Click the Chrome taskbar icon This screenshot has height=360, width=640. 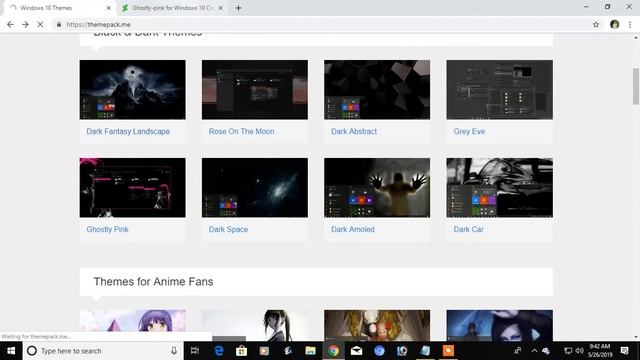333,351
